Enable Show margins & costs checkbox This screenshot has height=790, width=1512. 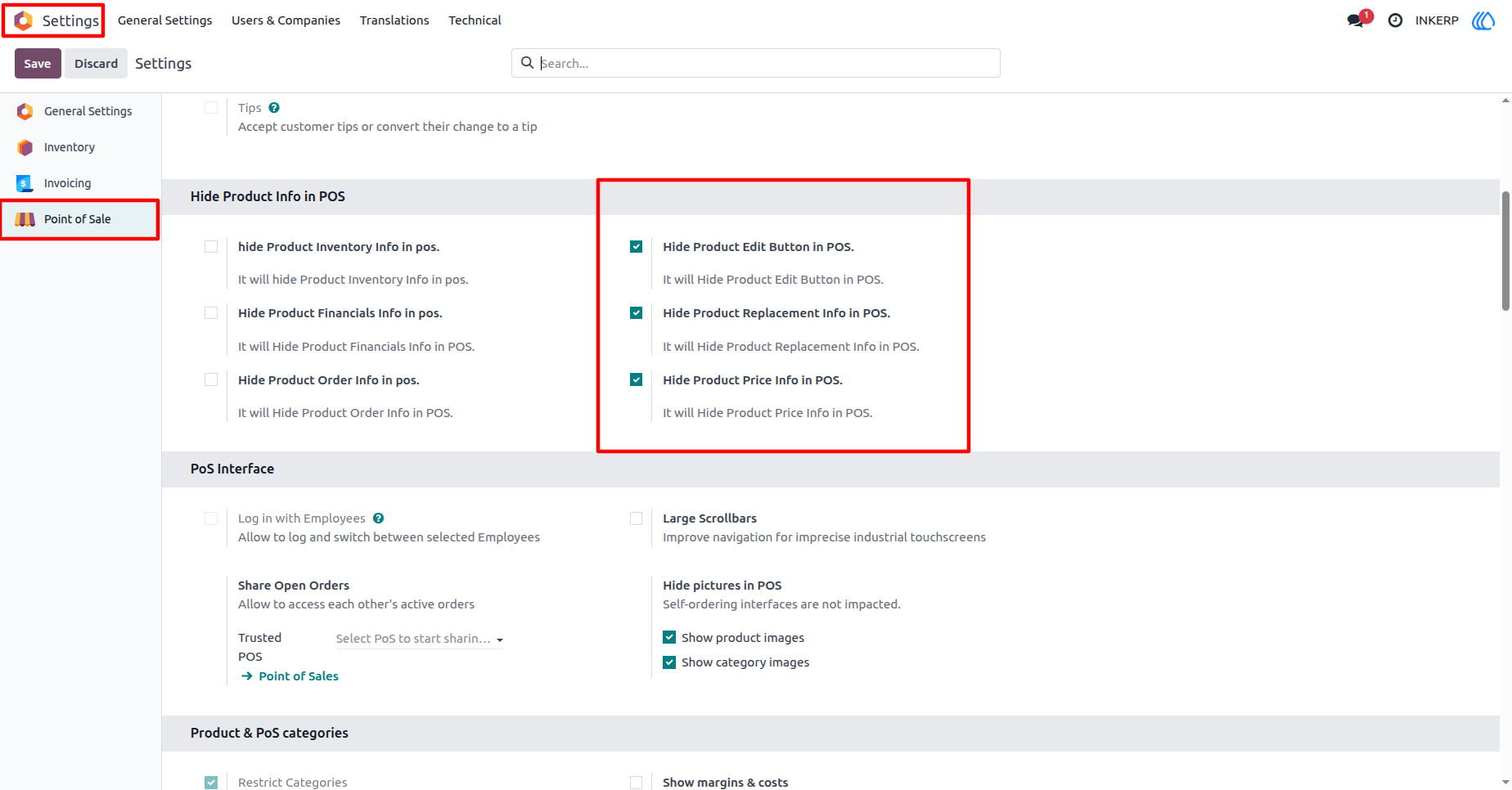pos(636,783)
